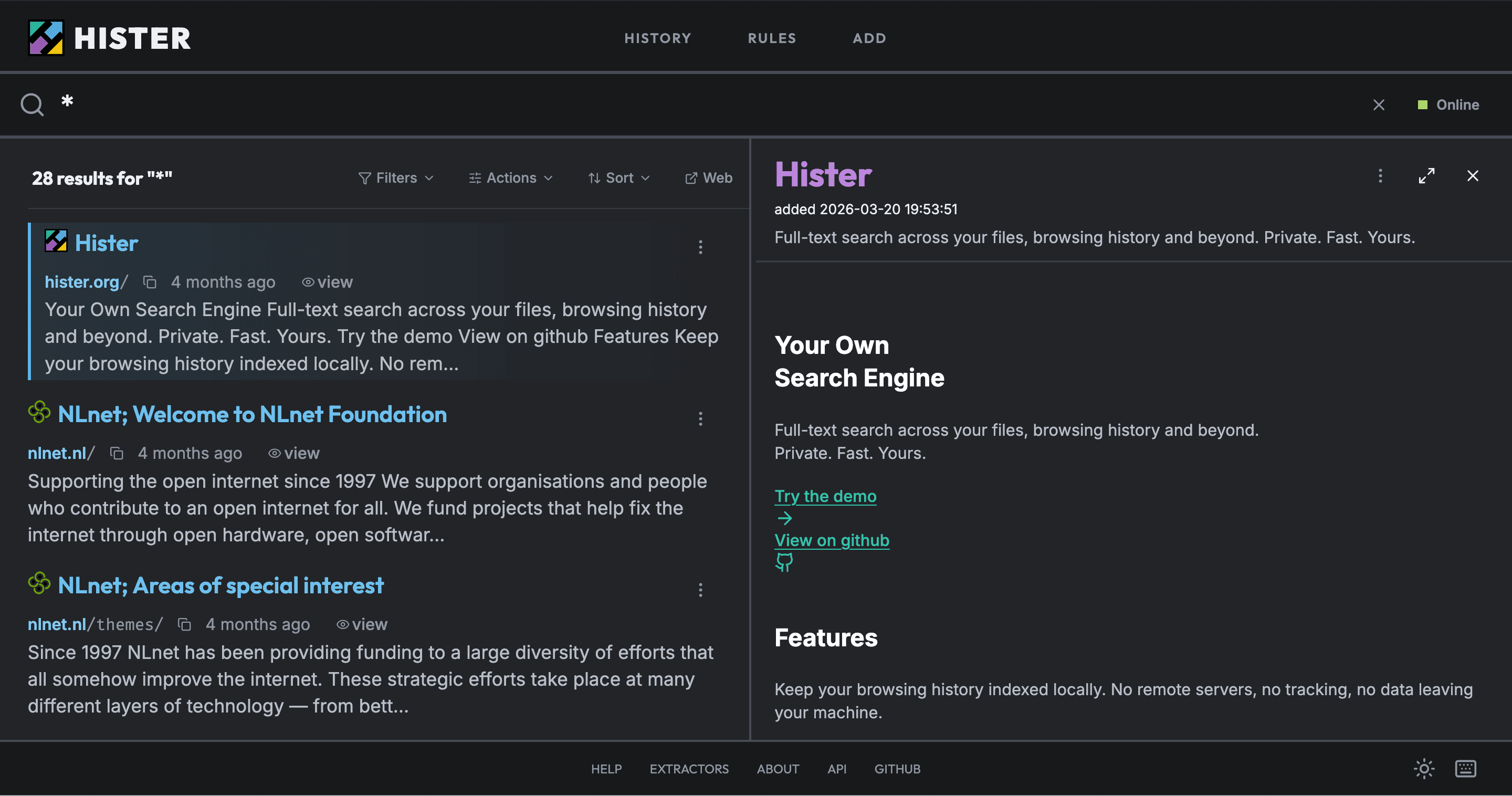Open NLnet; Welcome to NLnet Foundation link
1512x796 pixels.
[x=253, y=414]
